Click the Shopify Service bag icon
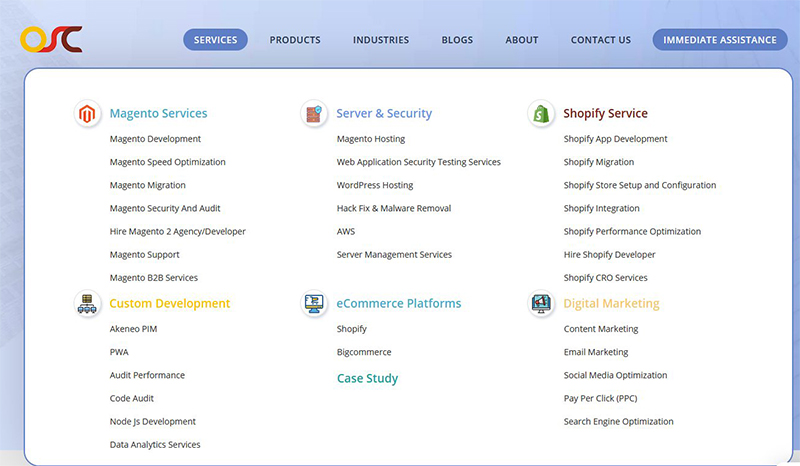The width and height of the screenshot is (800, 466). pyautogui.click(x=541, y=114)
